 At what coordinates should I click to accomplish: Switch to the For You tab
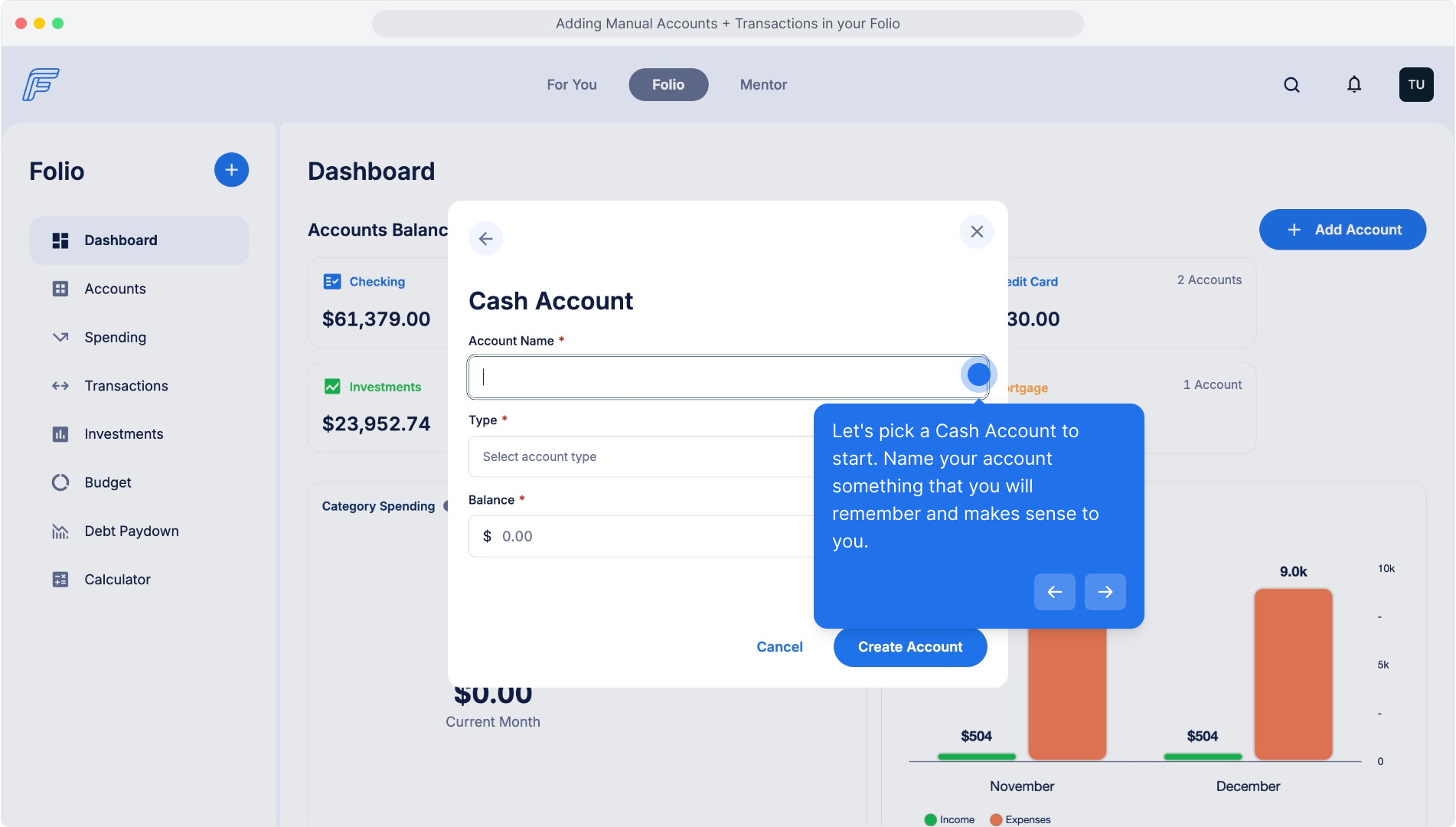[572, 85]
